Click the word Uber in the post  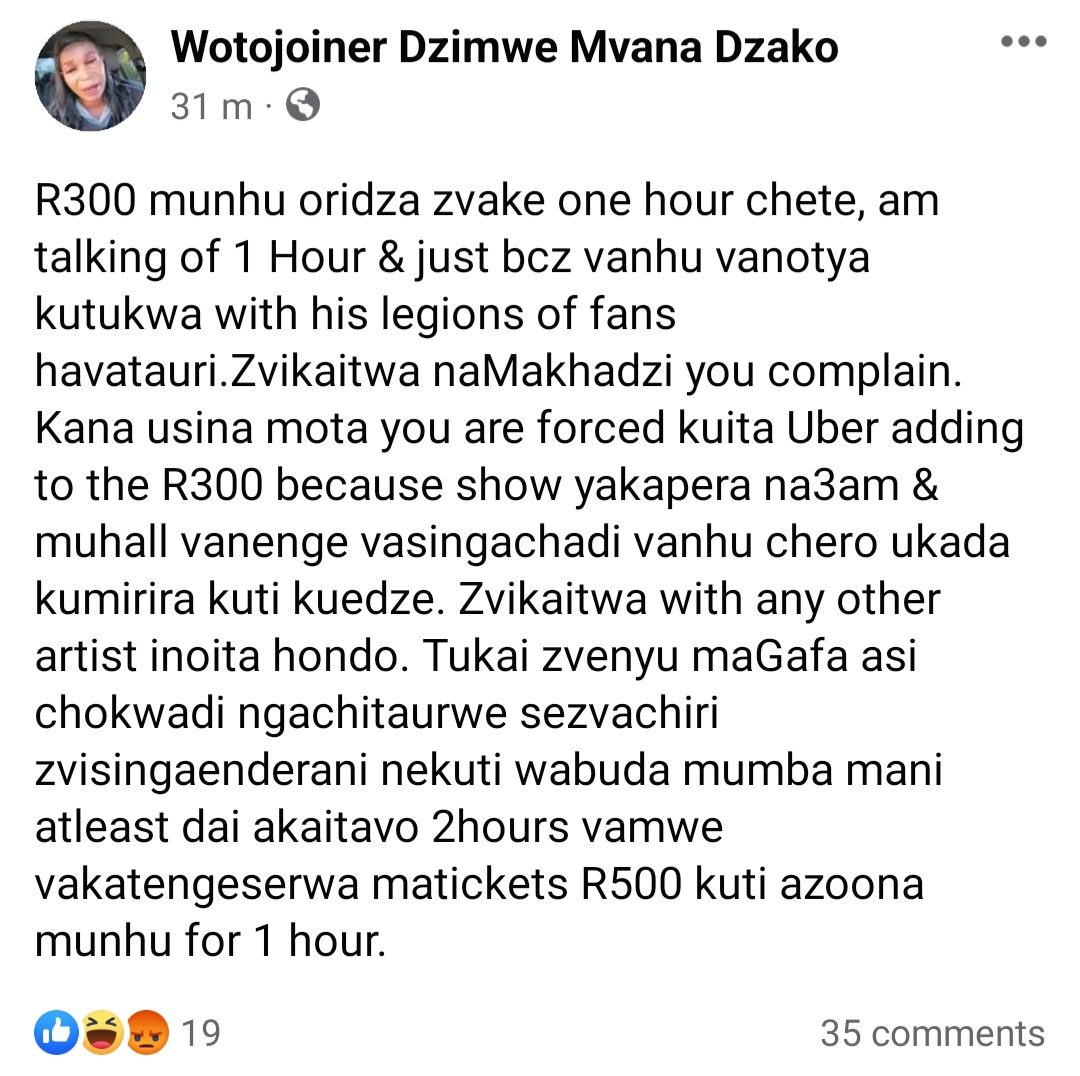(x=832, y=428)
